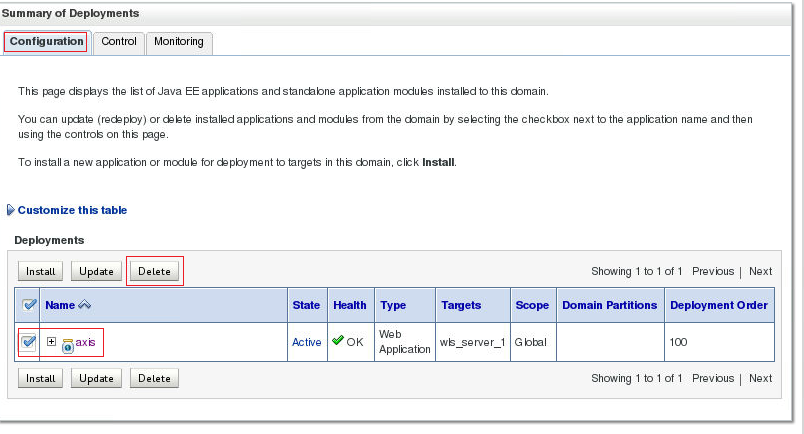The width and height of the screenshot is (804, 434).
Task: Switch to the Monitoring tab
Action: [179, 42]
